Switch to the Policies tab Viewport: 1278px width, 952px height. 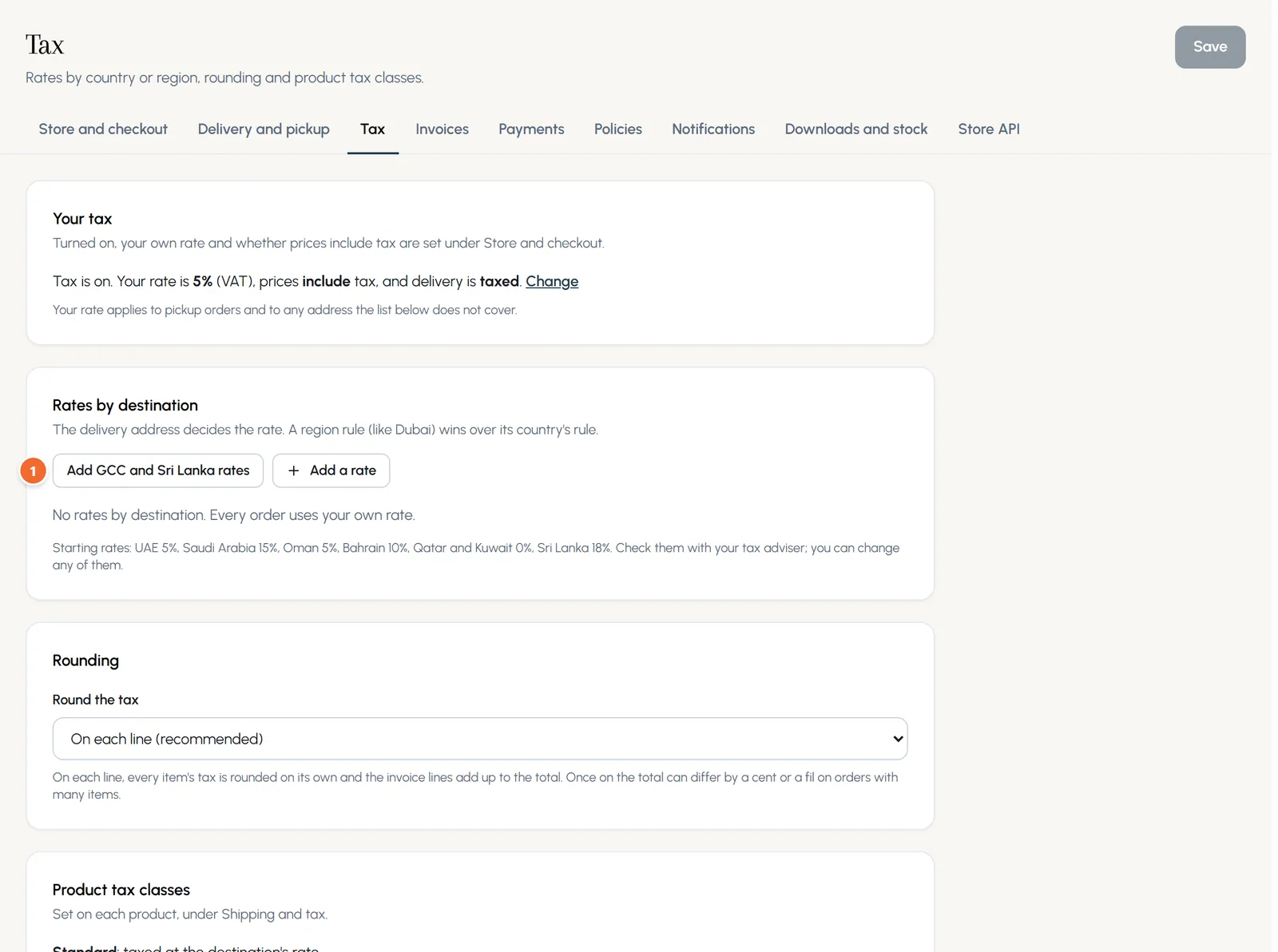(617, 129)
